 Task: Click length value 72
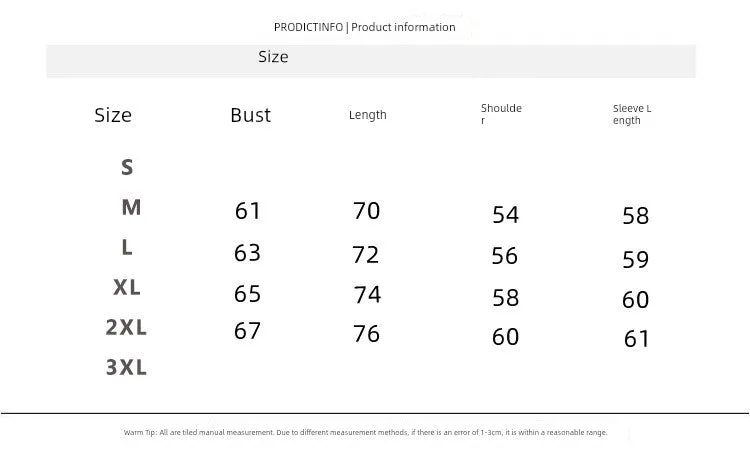[365, 255]
